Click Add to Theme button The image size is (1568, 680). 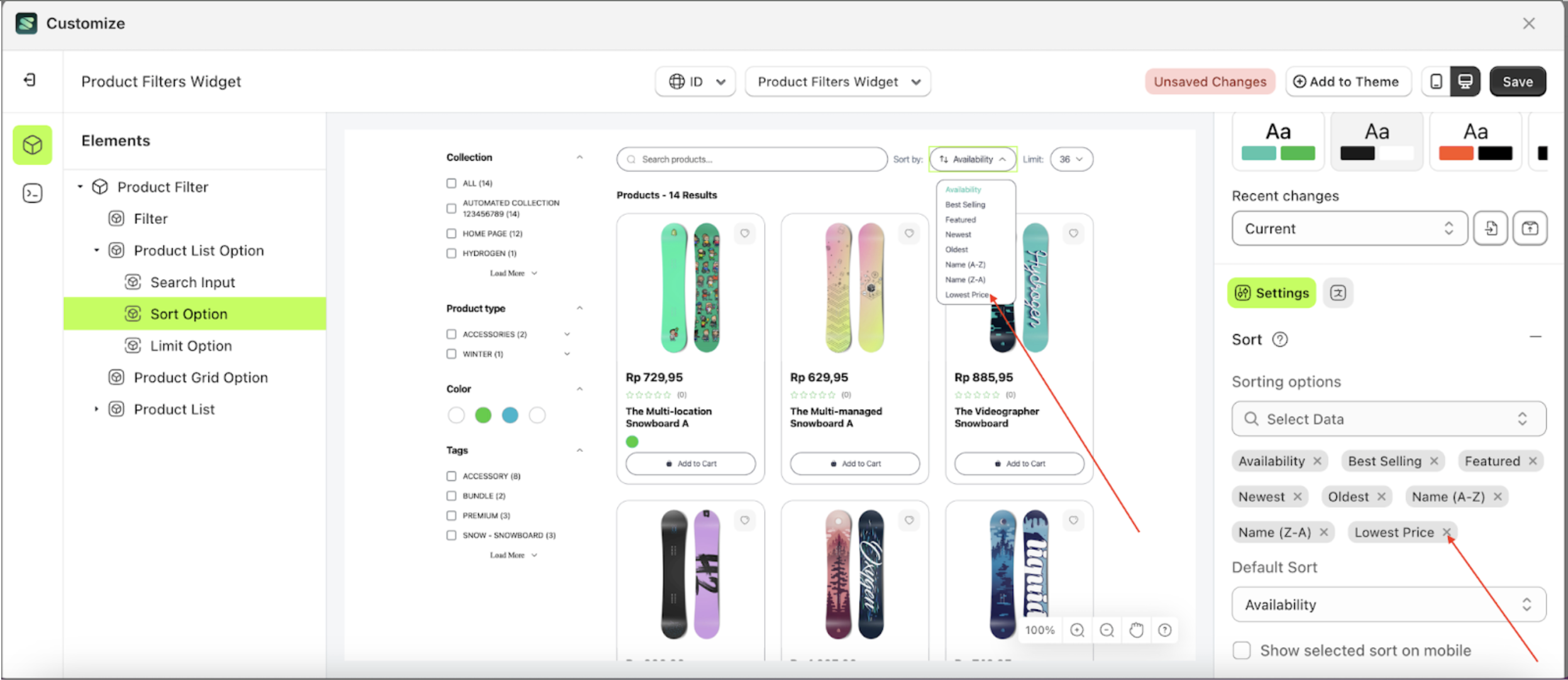(1347, 82)
